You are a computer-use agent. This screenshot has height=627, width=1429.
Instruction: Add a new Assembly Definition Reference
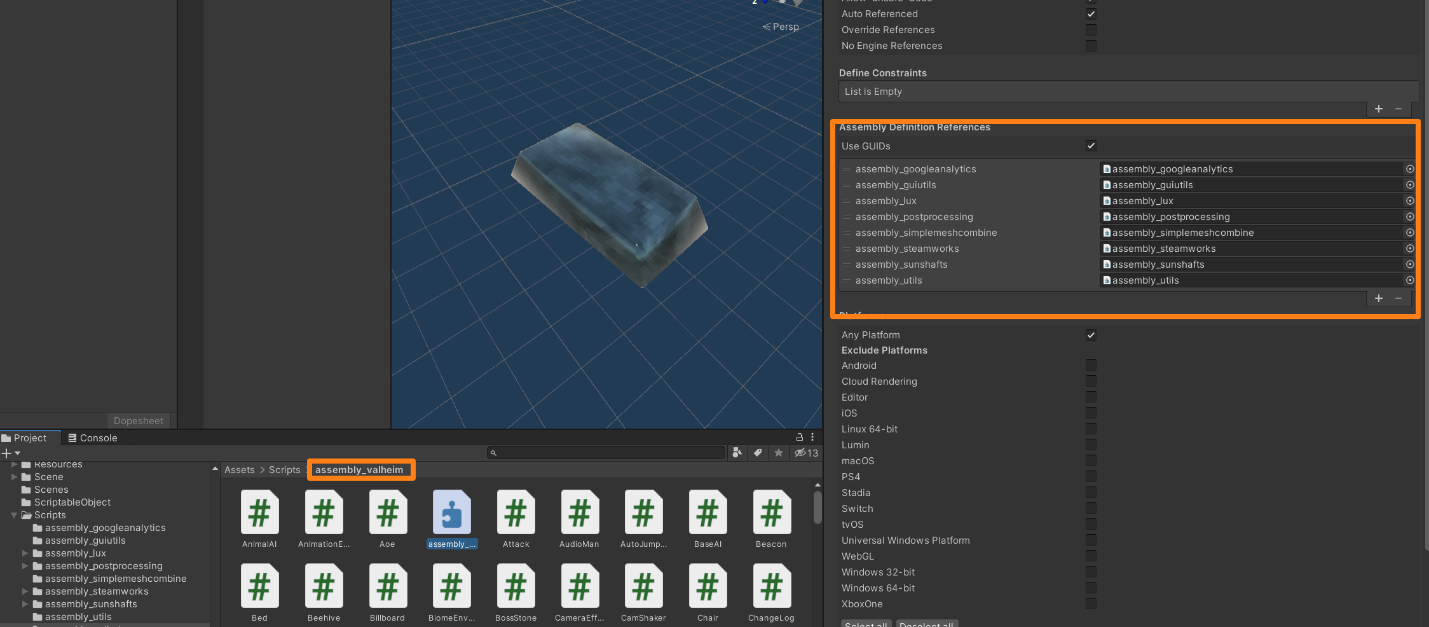(x=1378, y=298)
